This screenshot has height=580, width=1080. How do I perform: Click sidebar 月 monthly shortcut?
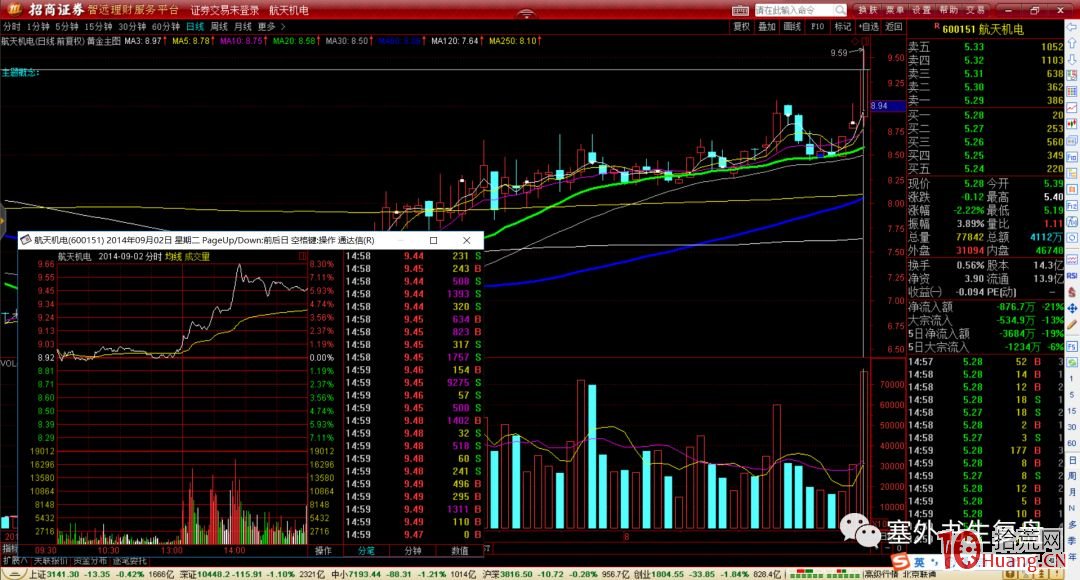(1072, 493)
